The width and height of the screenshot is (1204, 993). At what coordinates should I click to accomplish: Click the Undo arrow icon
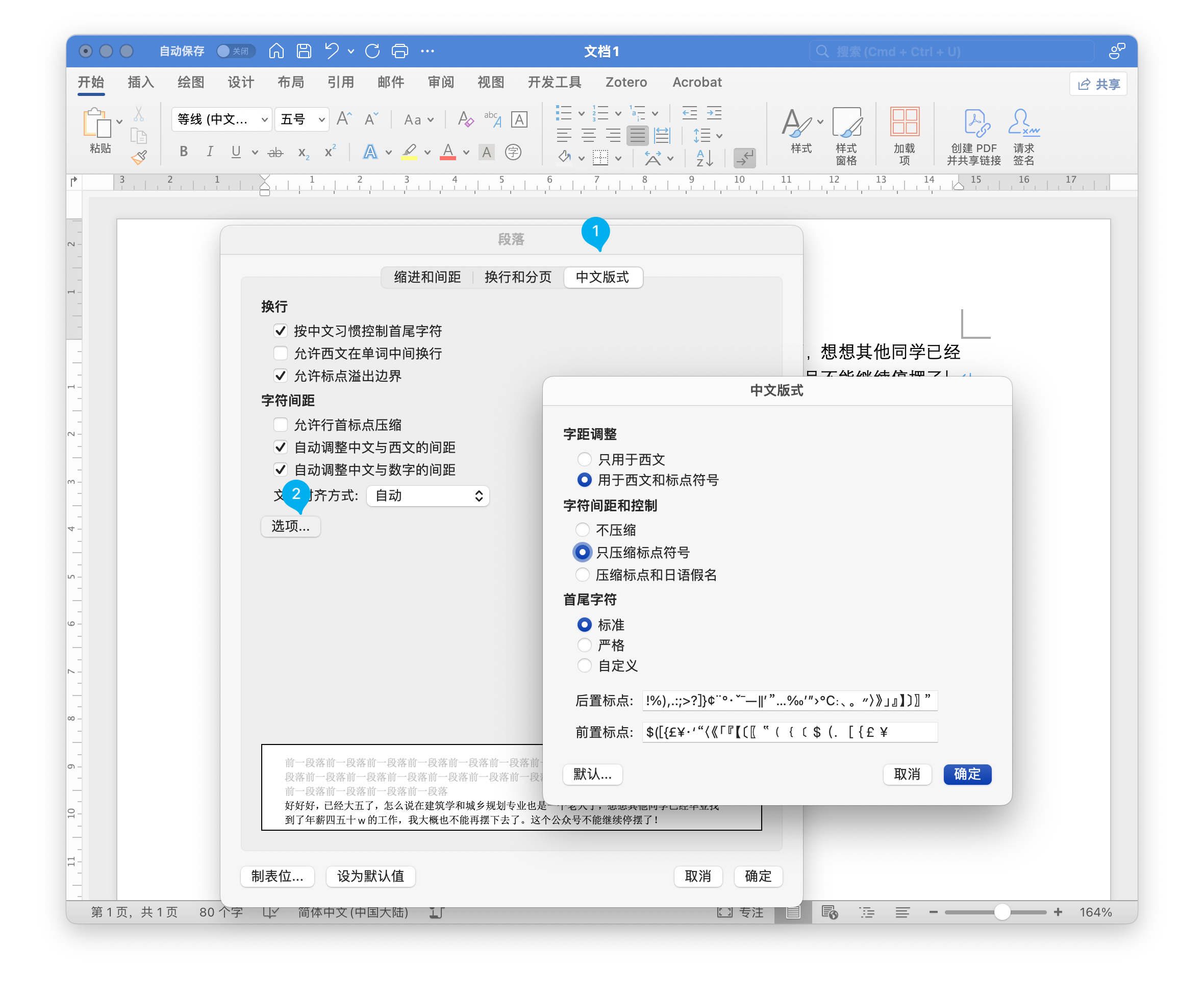331,52
